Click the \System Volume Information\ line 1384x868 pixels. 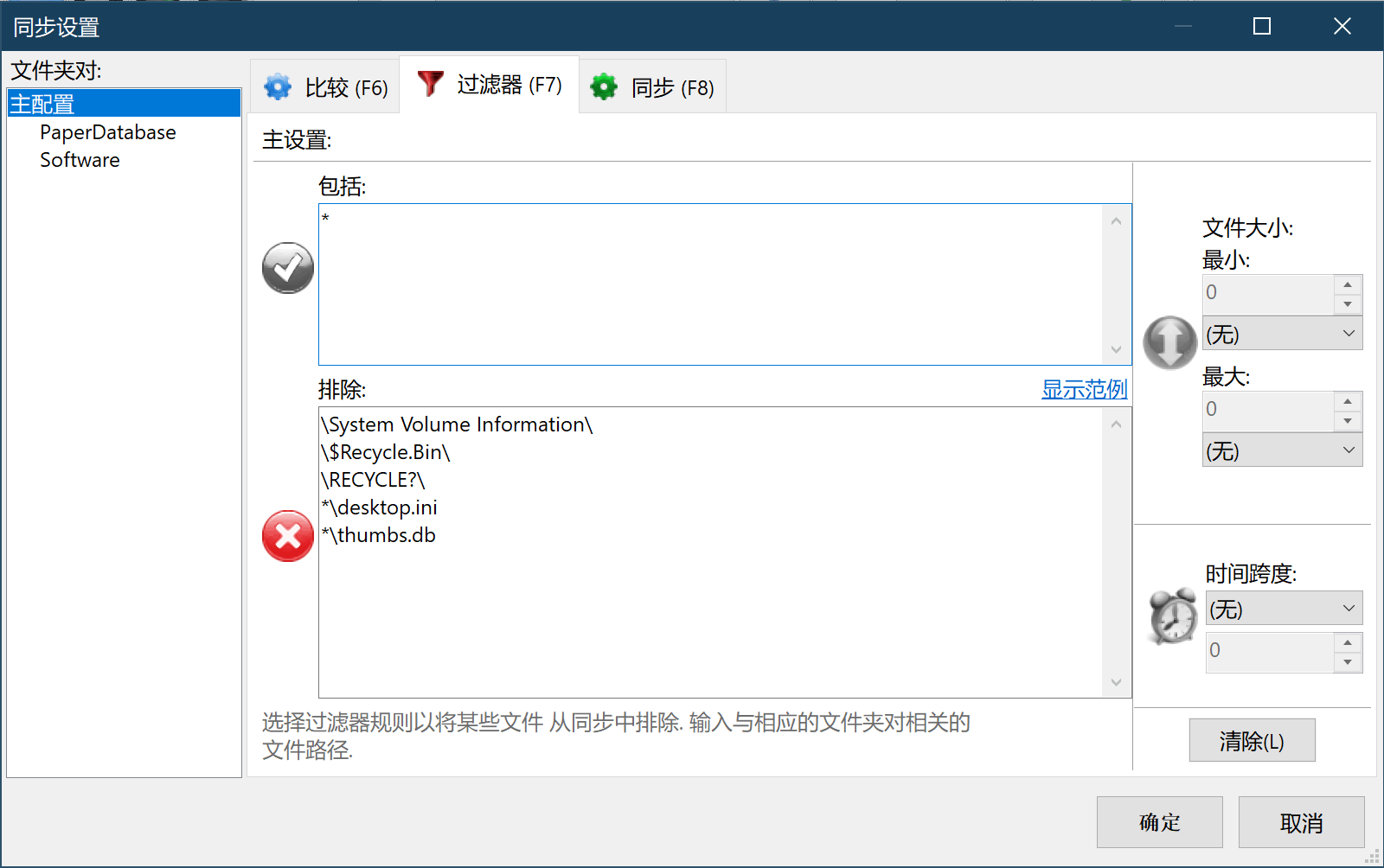pos(457,424)
